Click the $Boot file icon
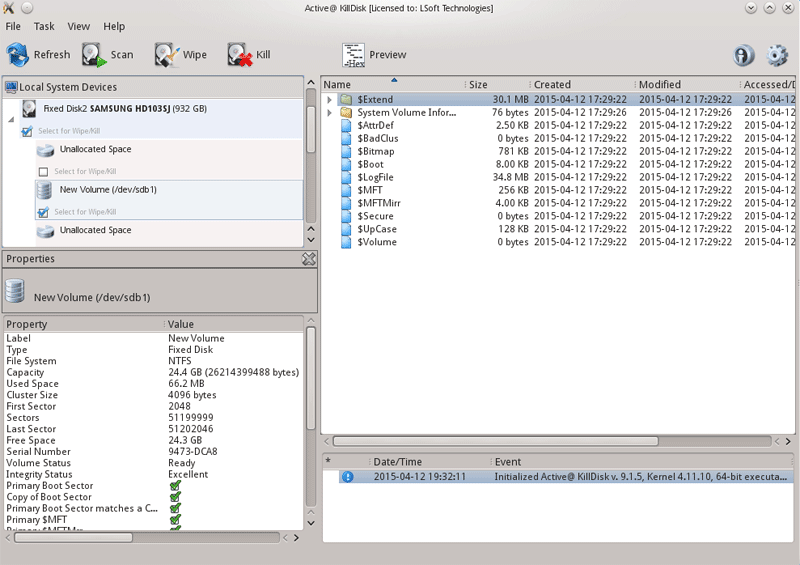800x565 pixels. coord(346,164)
